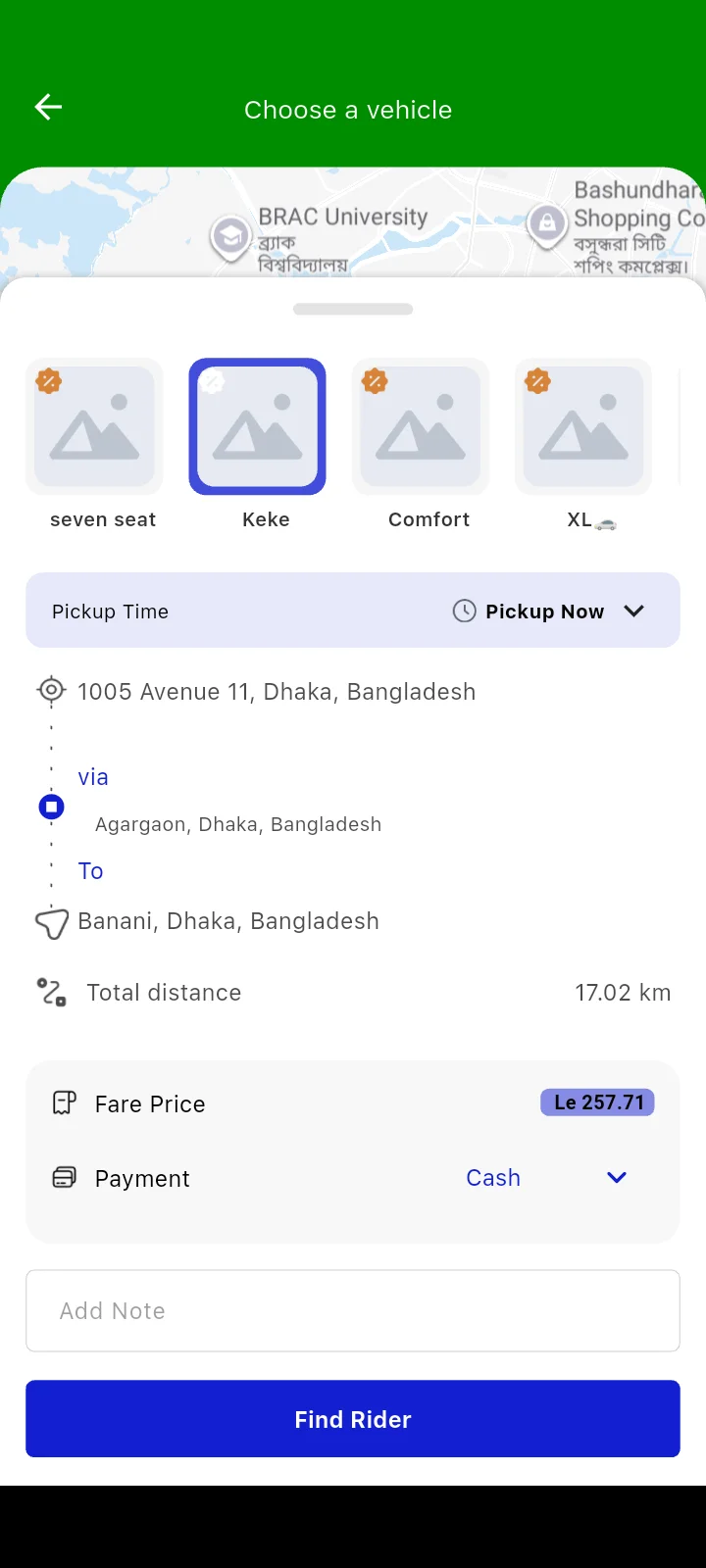Click the total distance route icon
This screenshot has width=706, height=1568.
(51, 993)
